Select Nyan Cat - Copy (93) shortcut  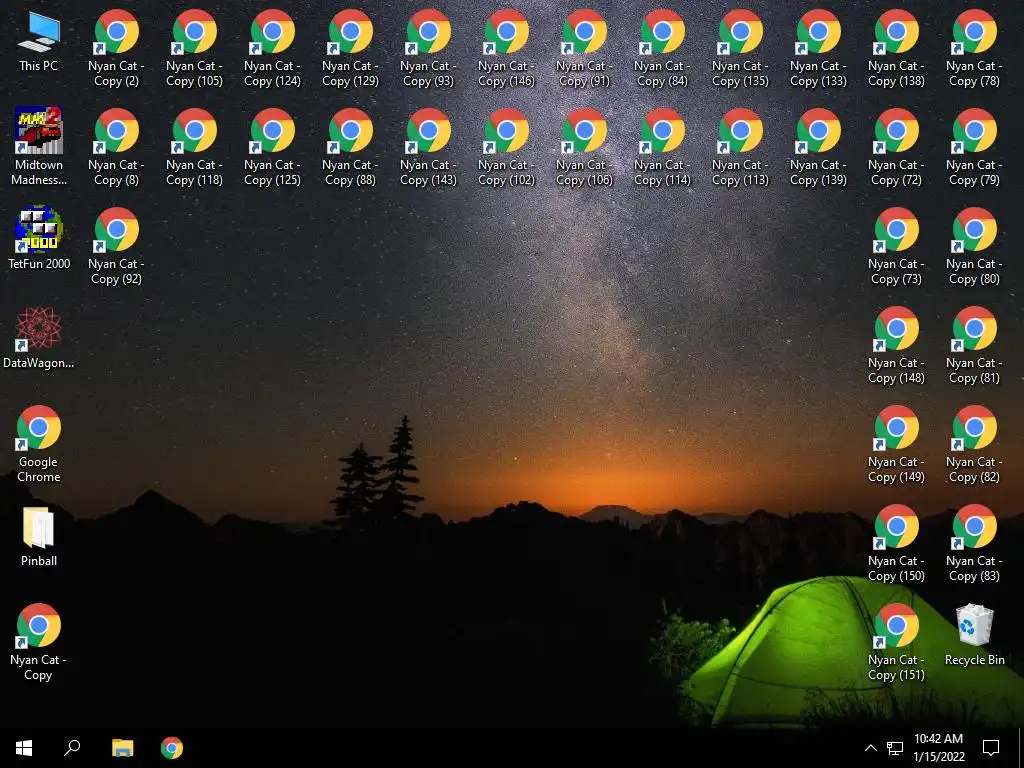[x=428, y=48]
